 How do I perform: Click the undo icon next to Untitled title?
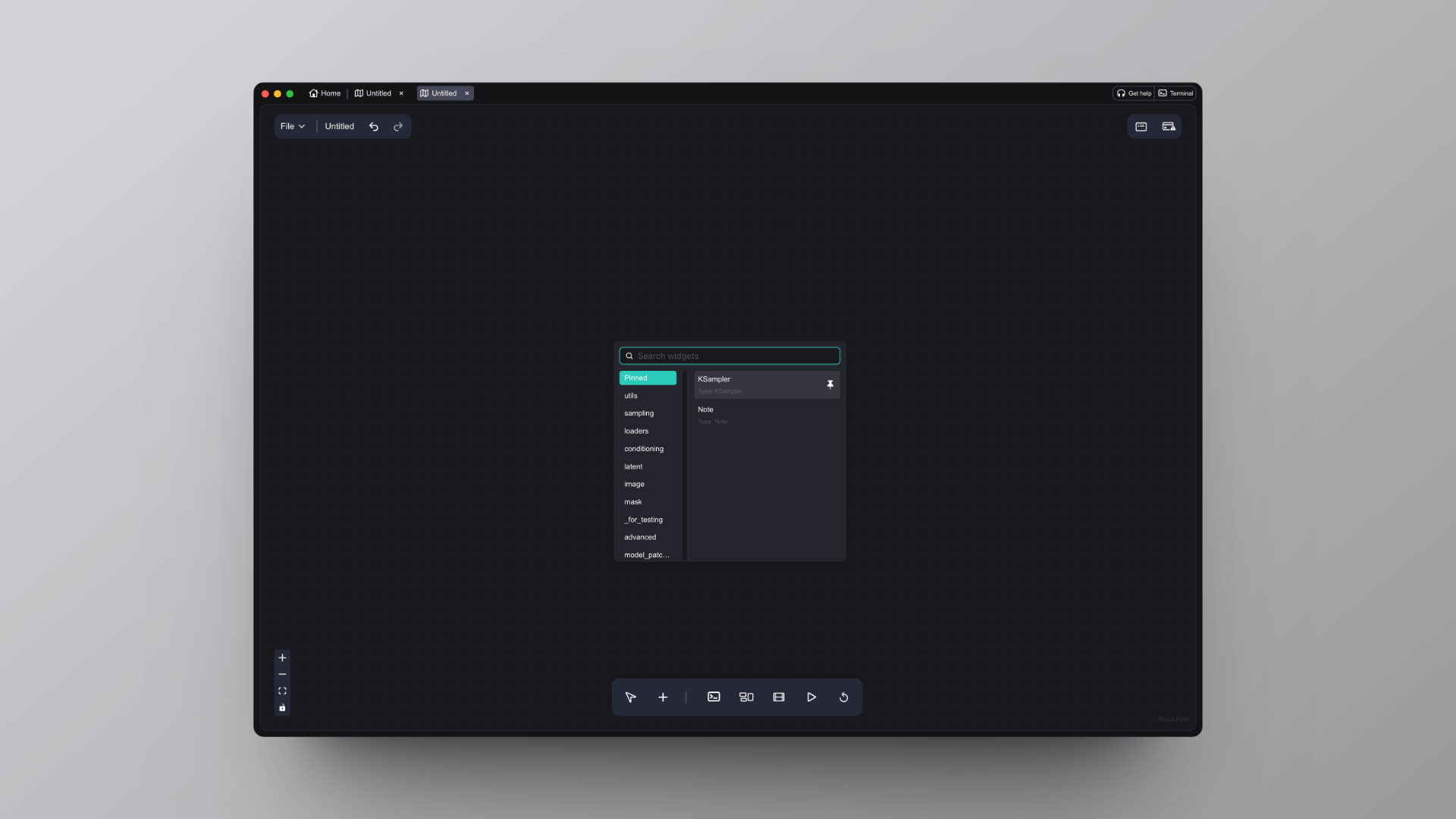374,127
